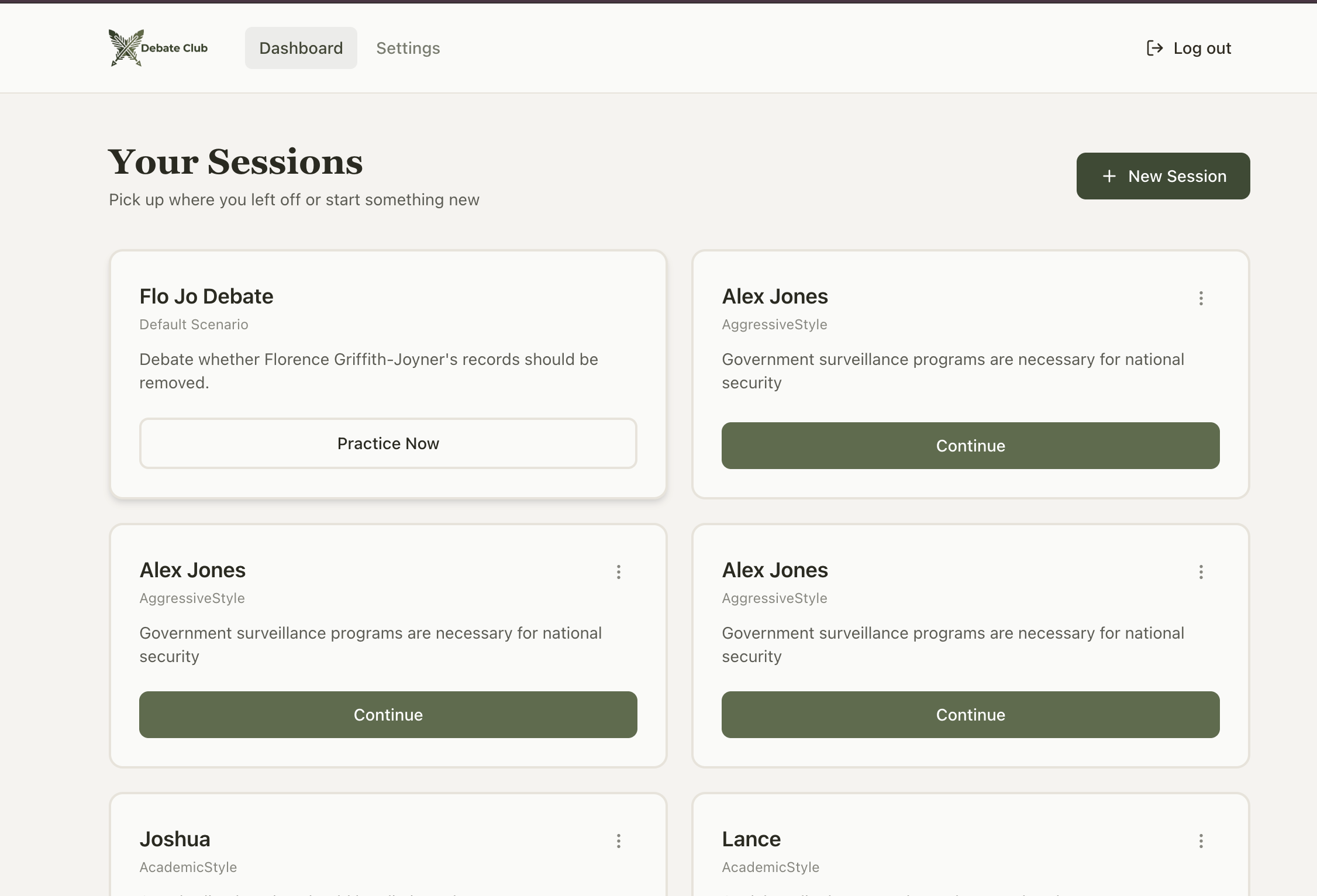This screenshot has width=1317, height=896.
Task: Select the Flo Jo Debate card title
Action: point(206,297)
